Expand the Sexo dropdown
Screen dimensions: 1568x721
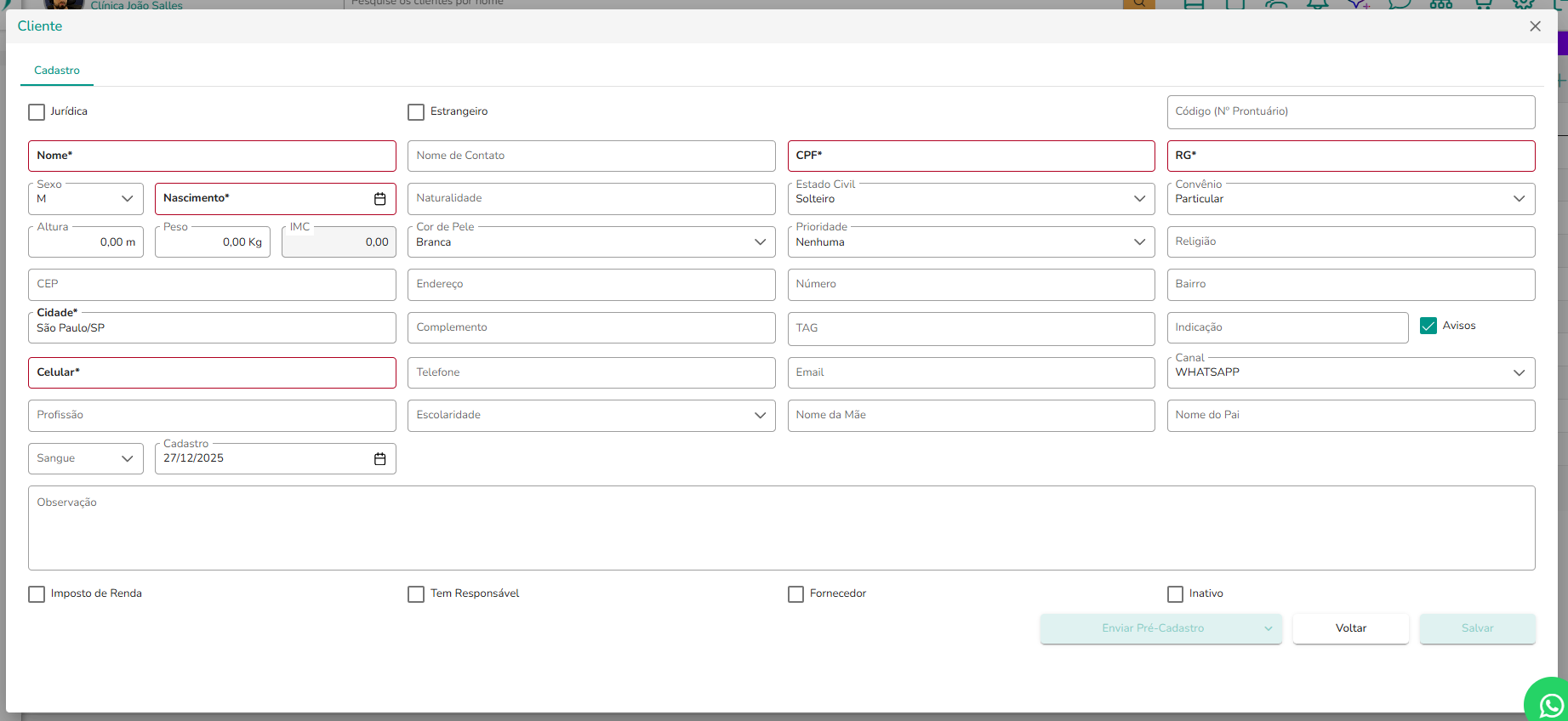[x=85, y=199]
